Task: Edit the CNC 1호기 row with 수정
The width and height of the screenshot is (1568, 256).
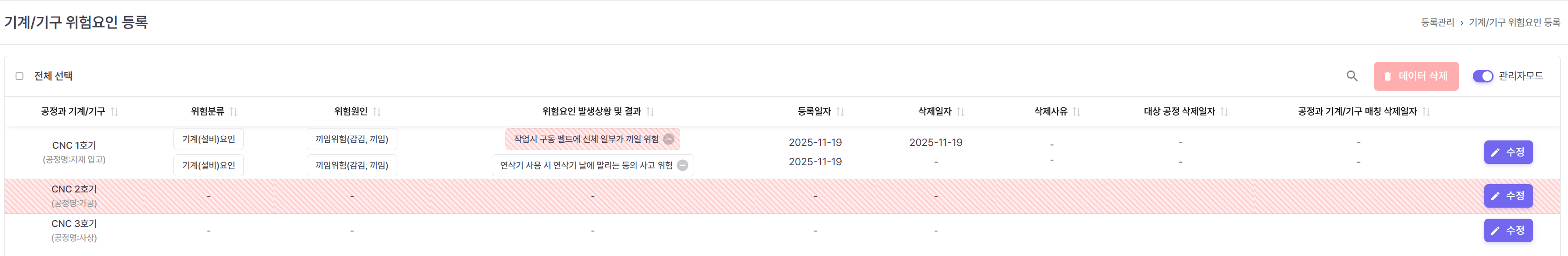Action: click(x=1508, y=152)
